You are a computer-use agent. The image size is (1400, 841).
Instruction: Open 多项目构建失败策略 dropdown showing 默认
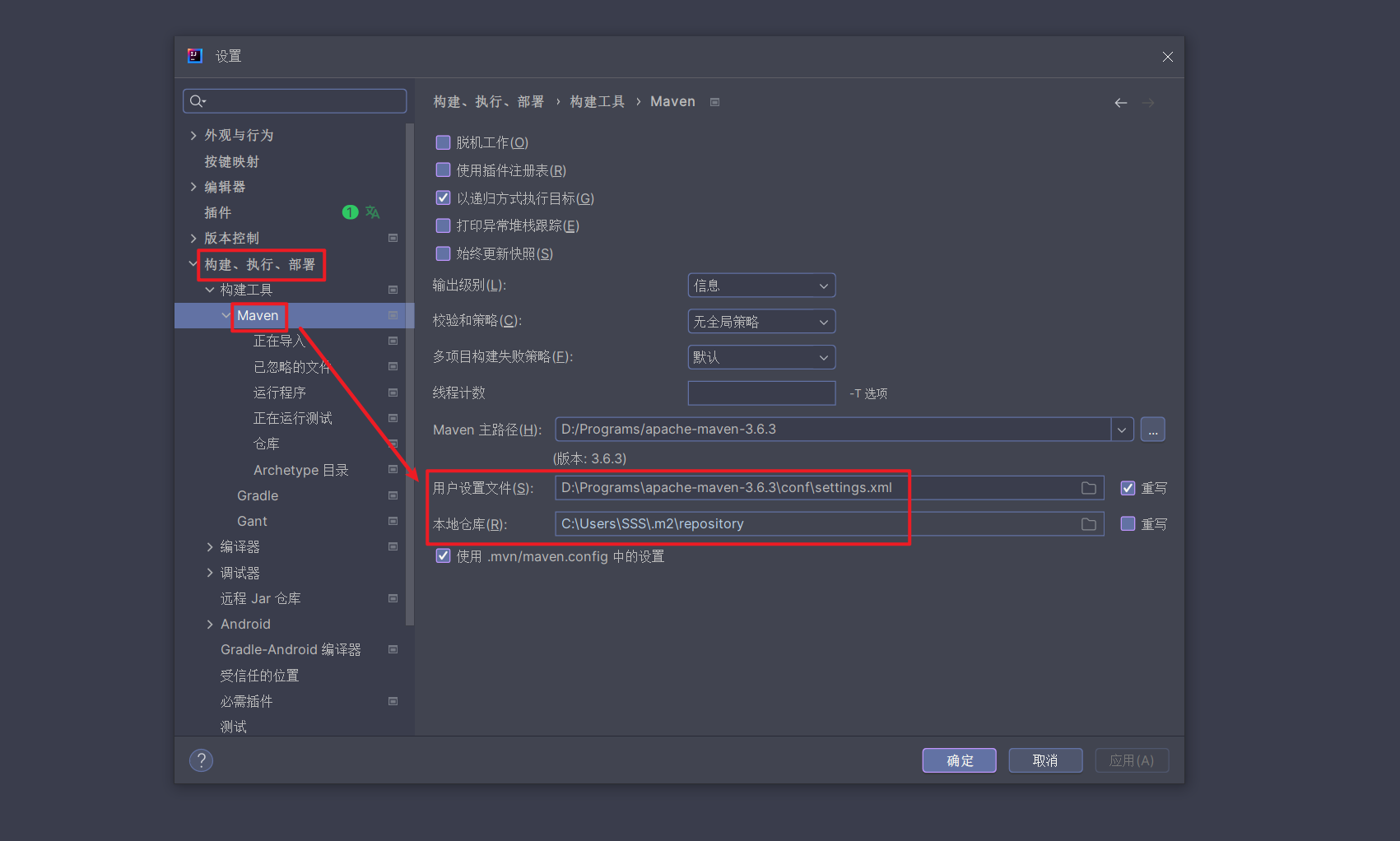[761, 357]
